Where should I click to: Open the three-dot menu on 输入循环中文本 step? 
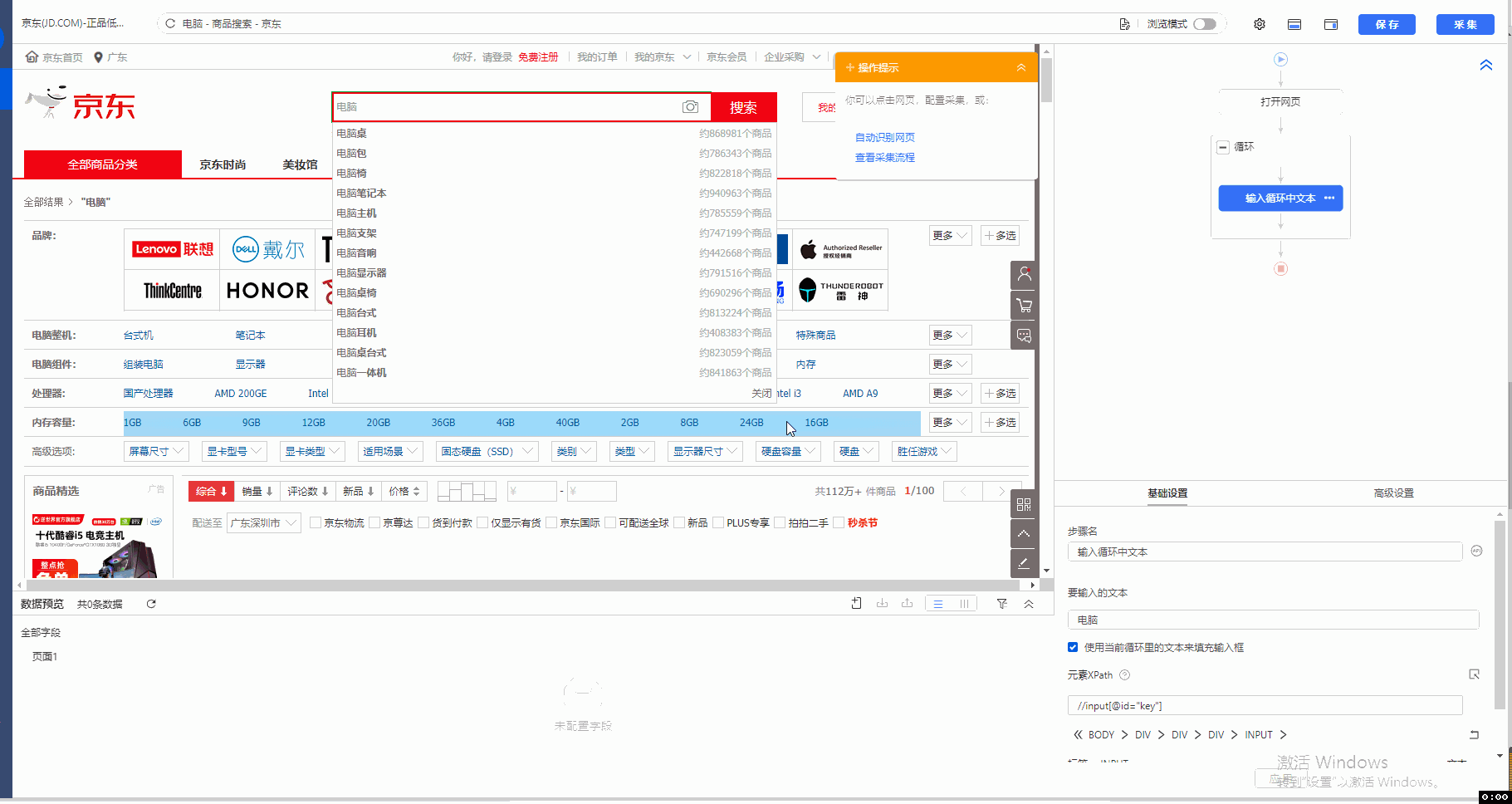coord(1329,198)
